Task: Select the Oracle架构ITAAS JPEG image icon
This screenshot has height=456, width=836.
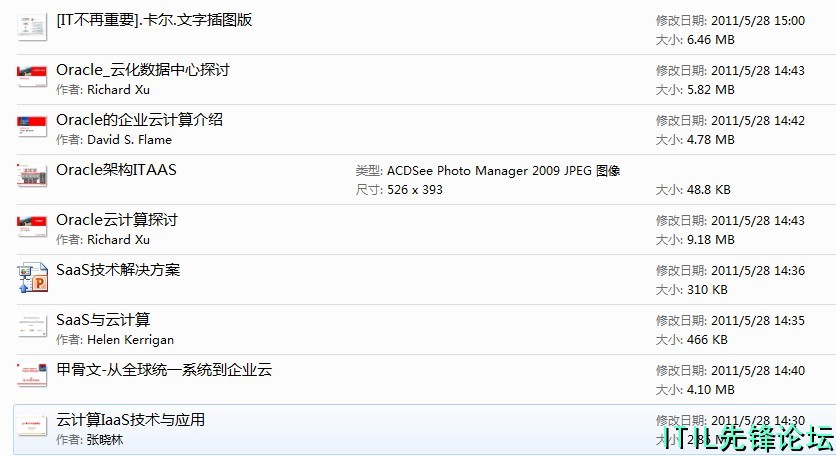Action: pyautogui.click(x=32, y=176)
